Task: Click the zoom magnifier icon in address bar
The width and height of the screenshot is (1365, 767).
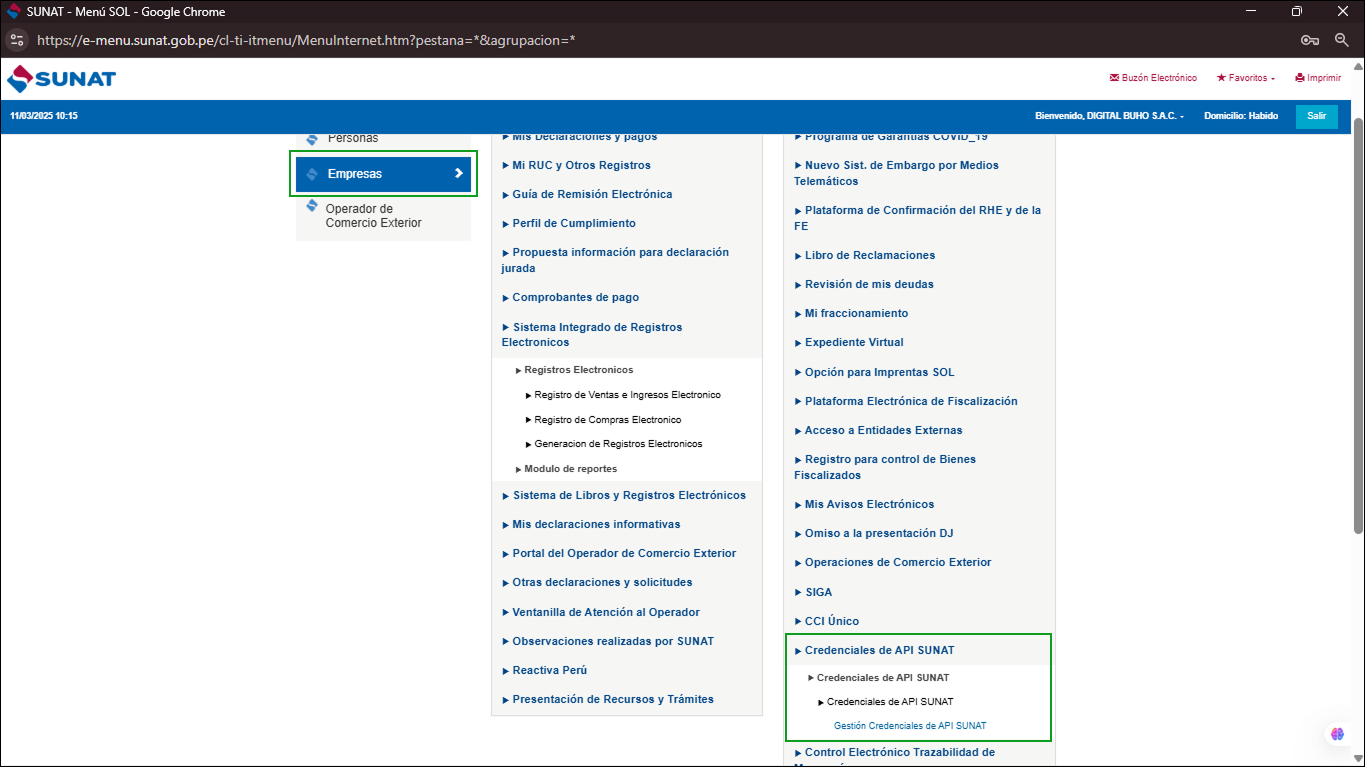Action: (x=1341, y=40)
